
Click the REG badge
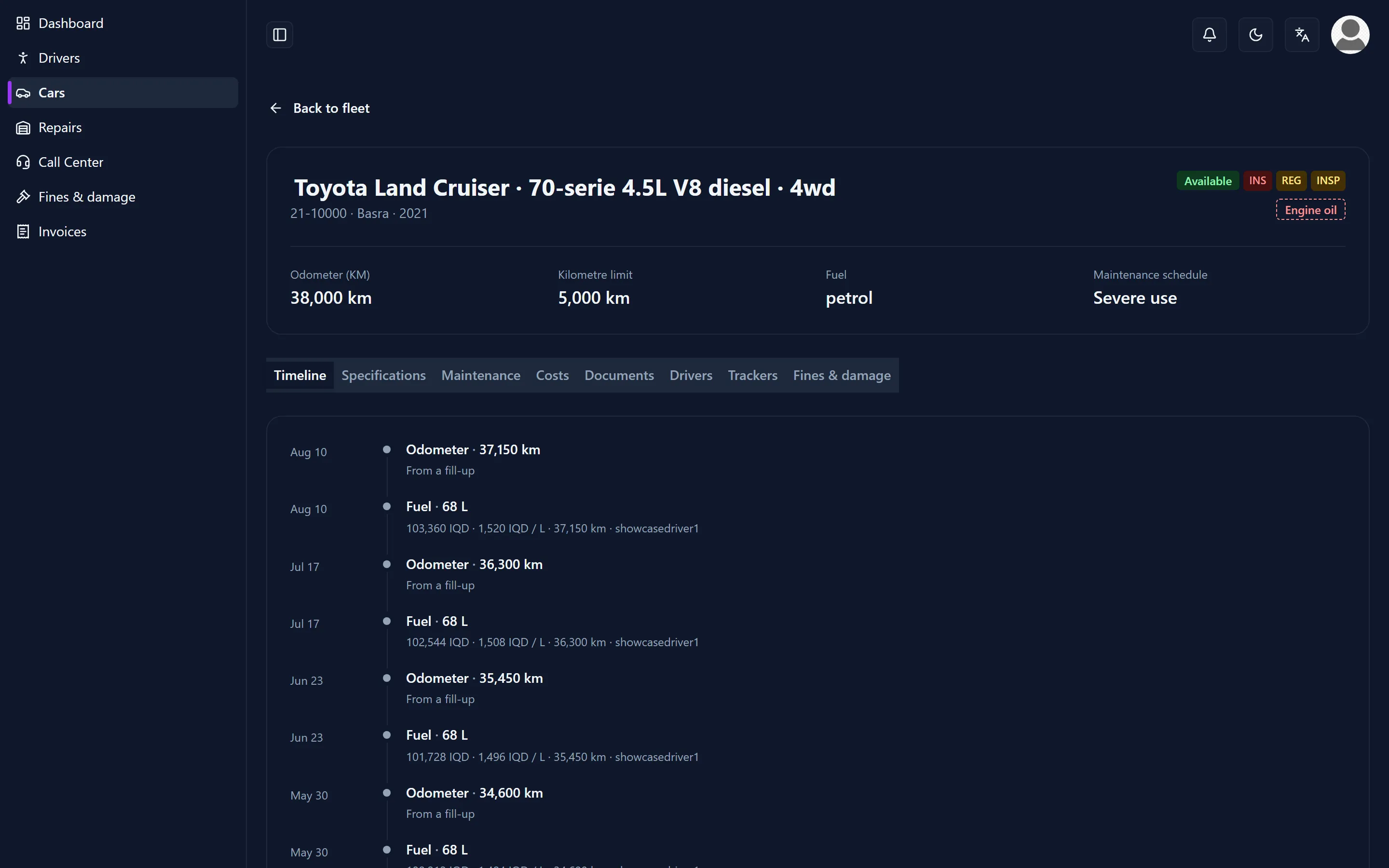pyautogui.click(x=1291, y=181)
